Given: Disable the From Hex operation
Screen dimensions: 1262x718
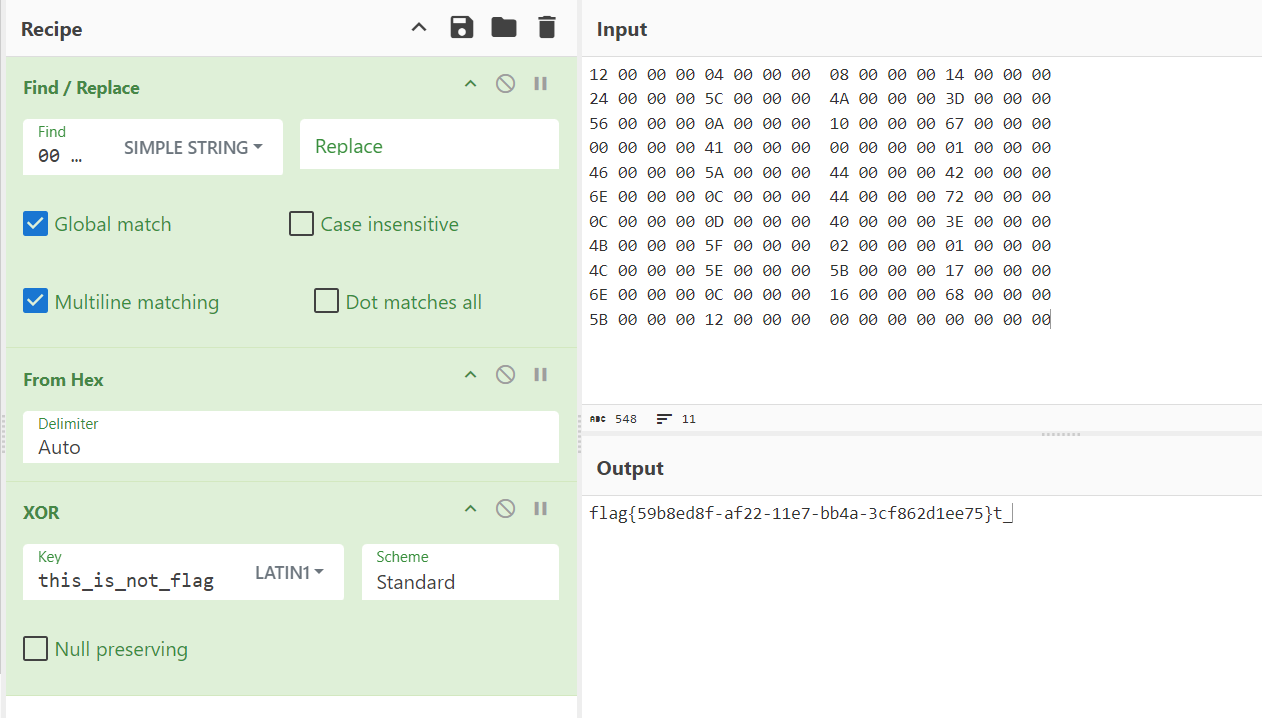Looking at the screenshot, I should pyautogui.click(x=506, y=375).
